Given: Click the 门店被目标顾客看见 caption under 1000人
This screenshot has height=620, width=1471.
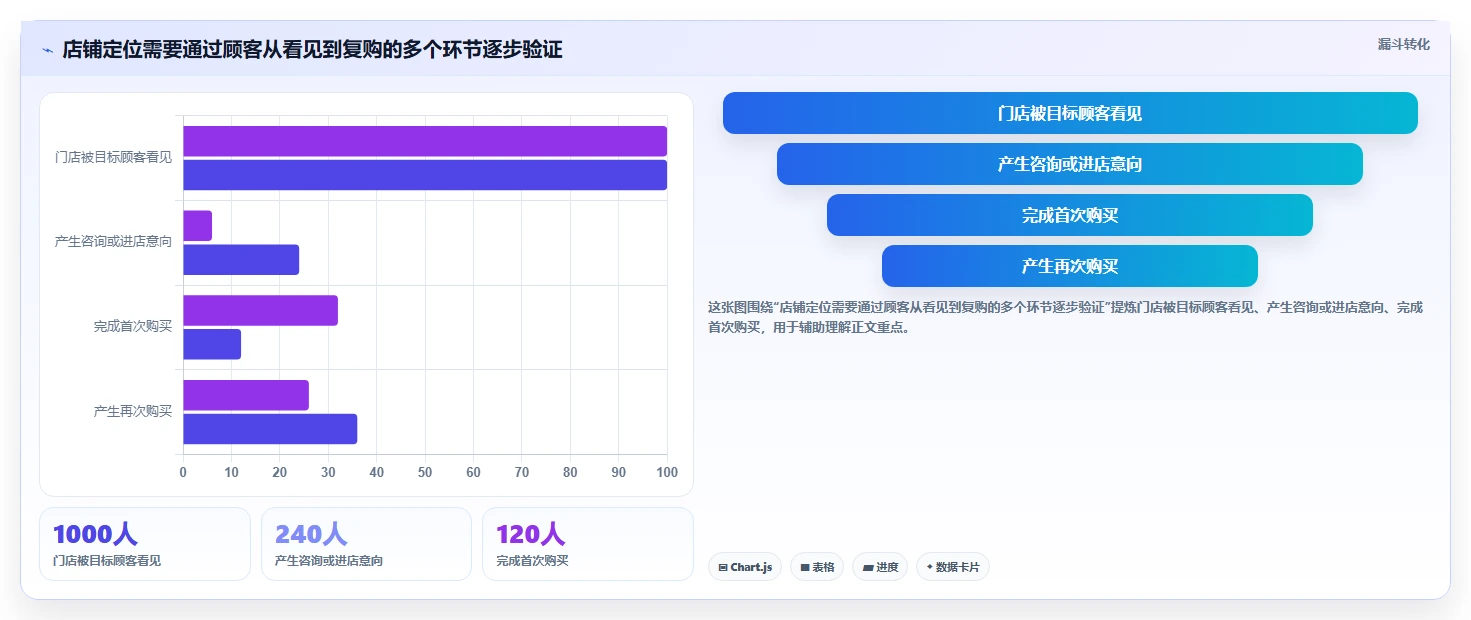Looking at the screenshot, I should click(x=107, y=561).
